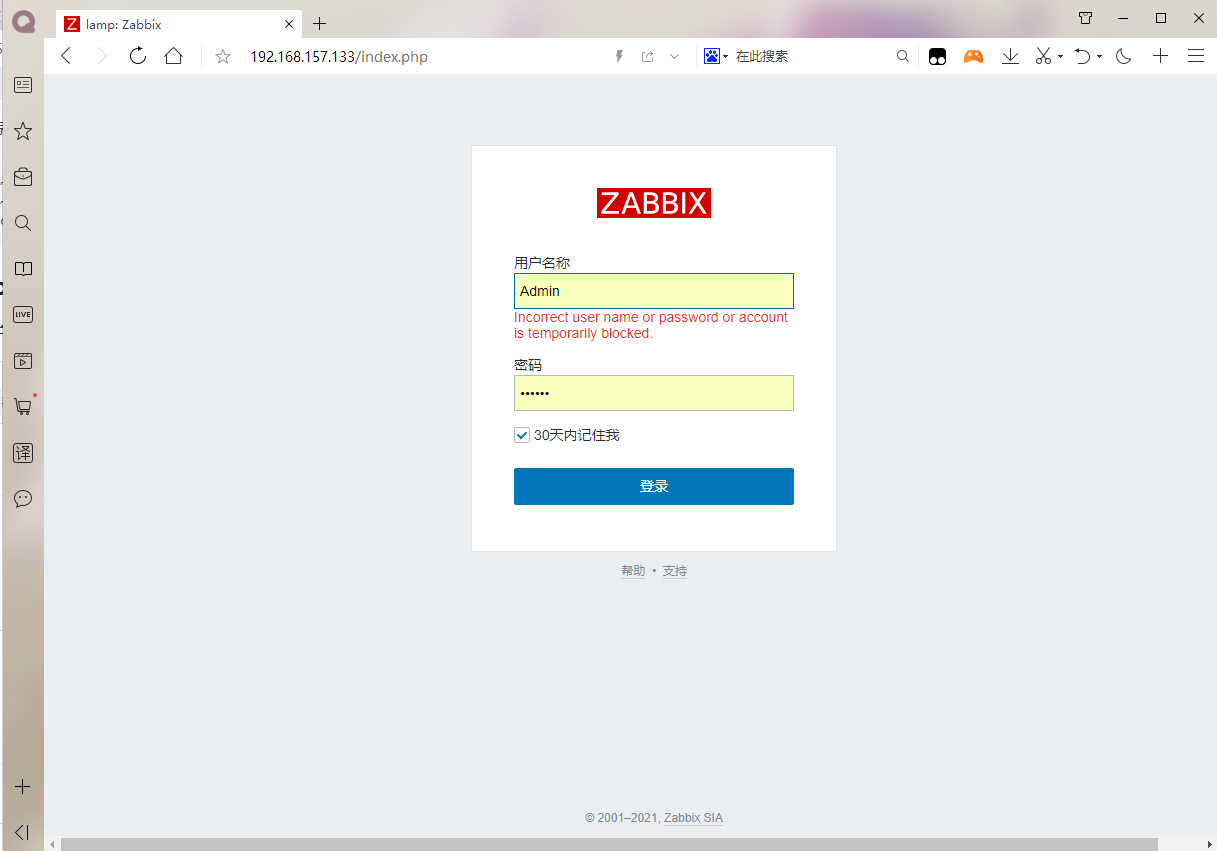This screenshot has width=1217, height=851.
Task: Click the browser back arrow
Action: 66,56
